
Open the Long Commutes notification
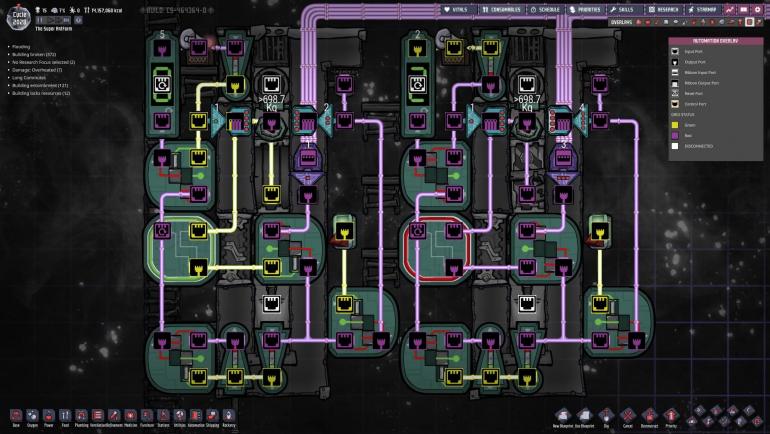pos(28,78)
